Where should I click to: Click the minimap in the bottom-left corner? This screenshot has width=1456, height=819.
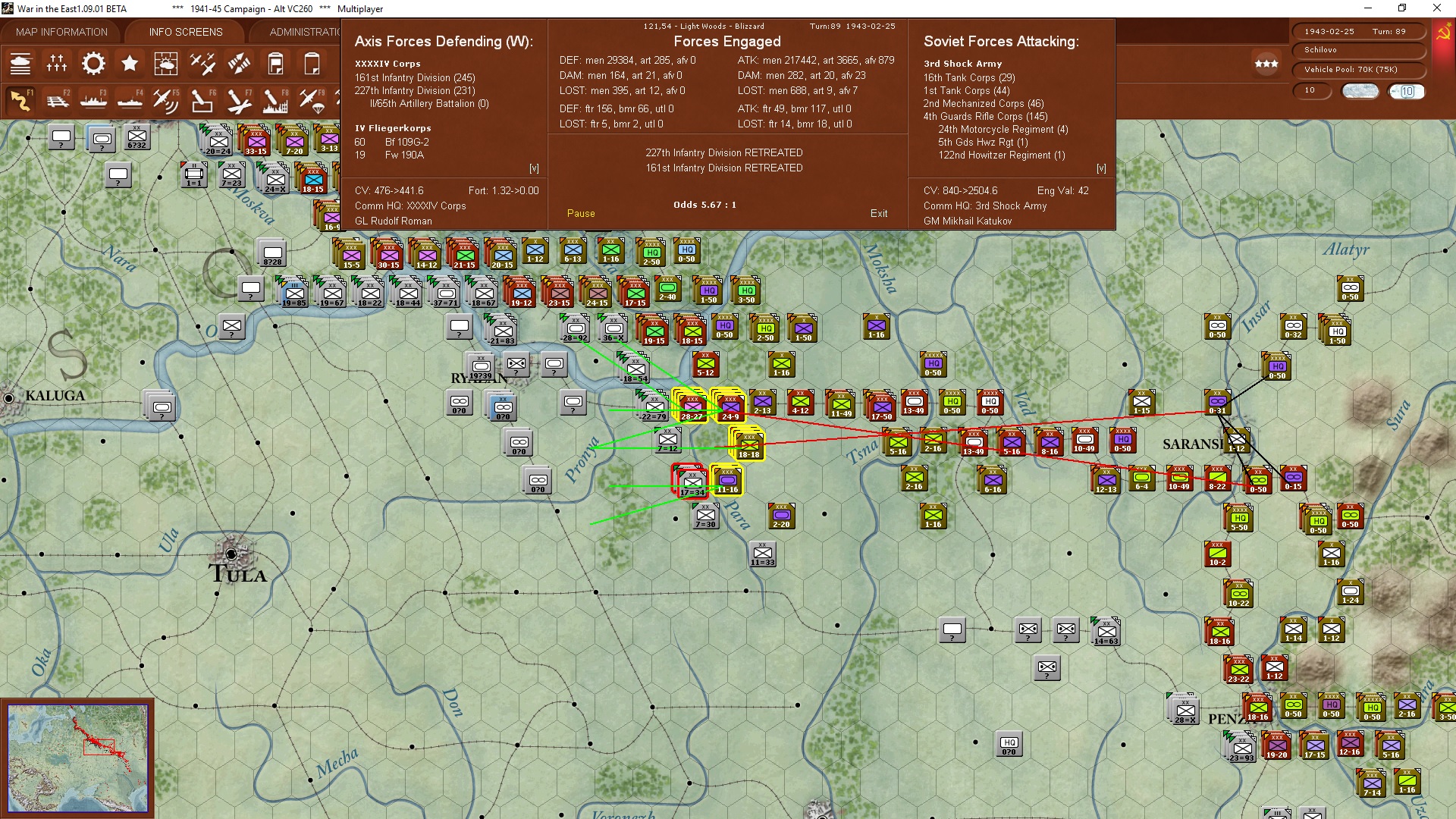[x=78, y=758]
